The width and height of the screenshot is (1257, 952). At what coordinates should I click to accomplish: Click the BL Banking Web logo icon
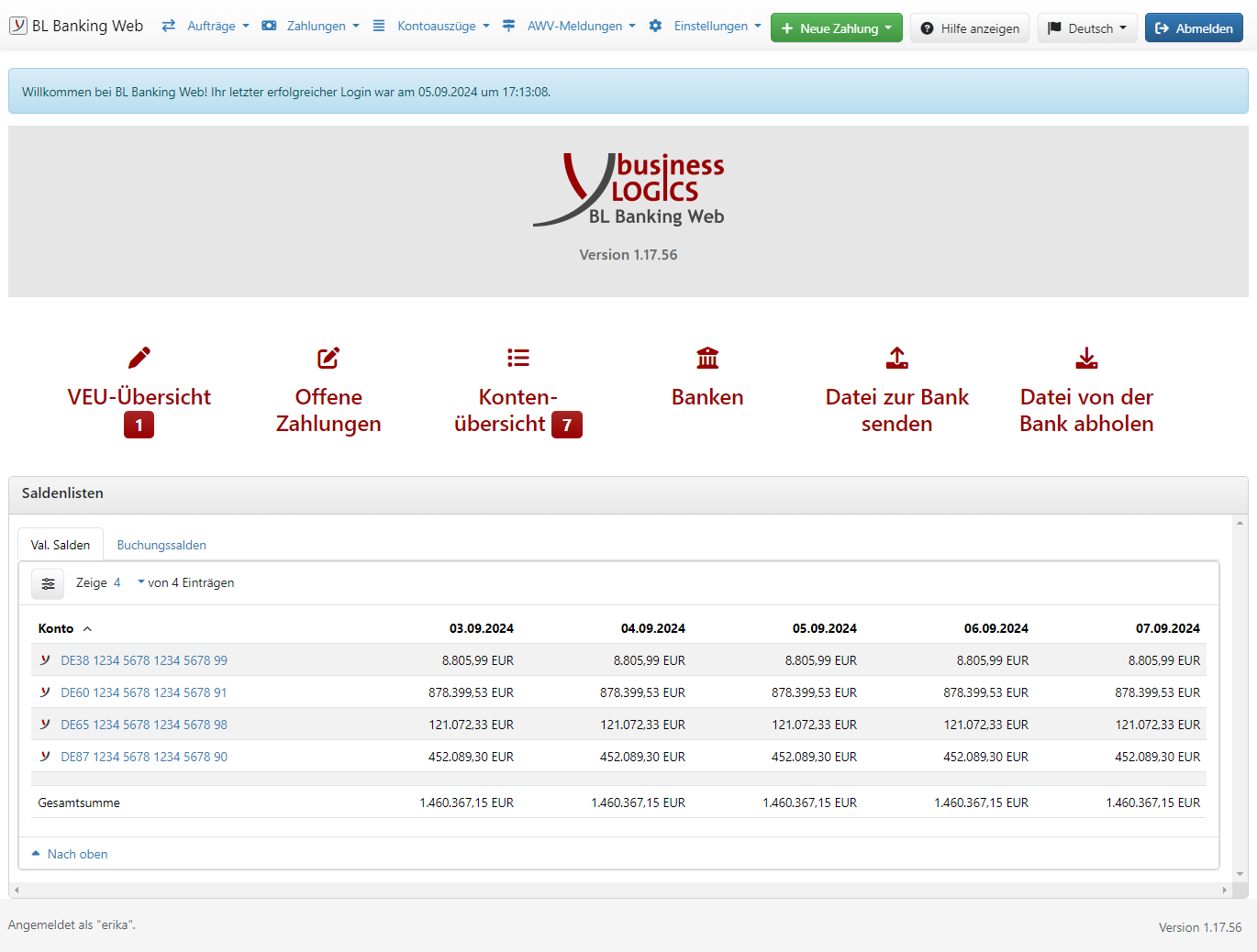(18, 26)
